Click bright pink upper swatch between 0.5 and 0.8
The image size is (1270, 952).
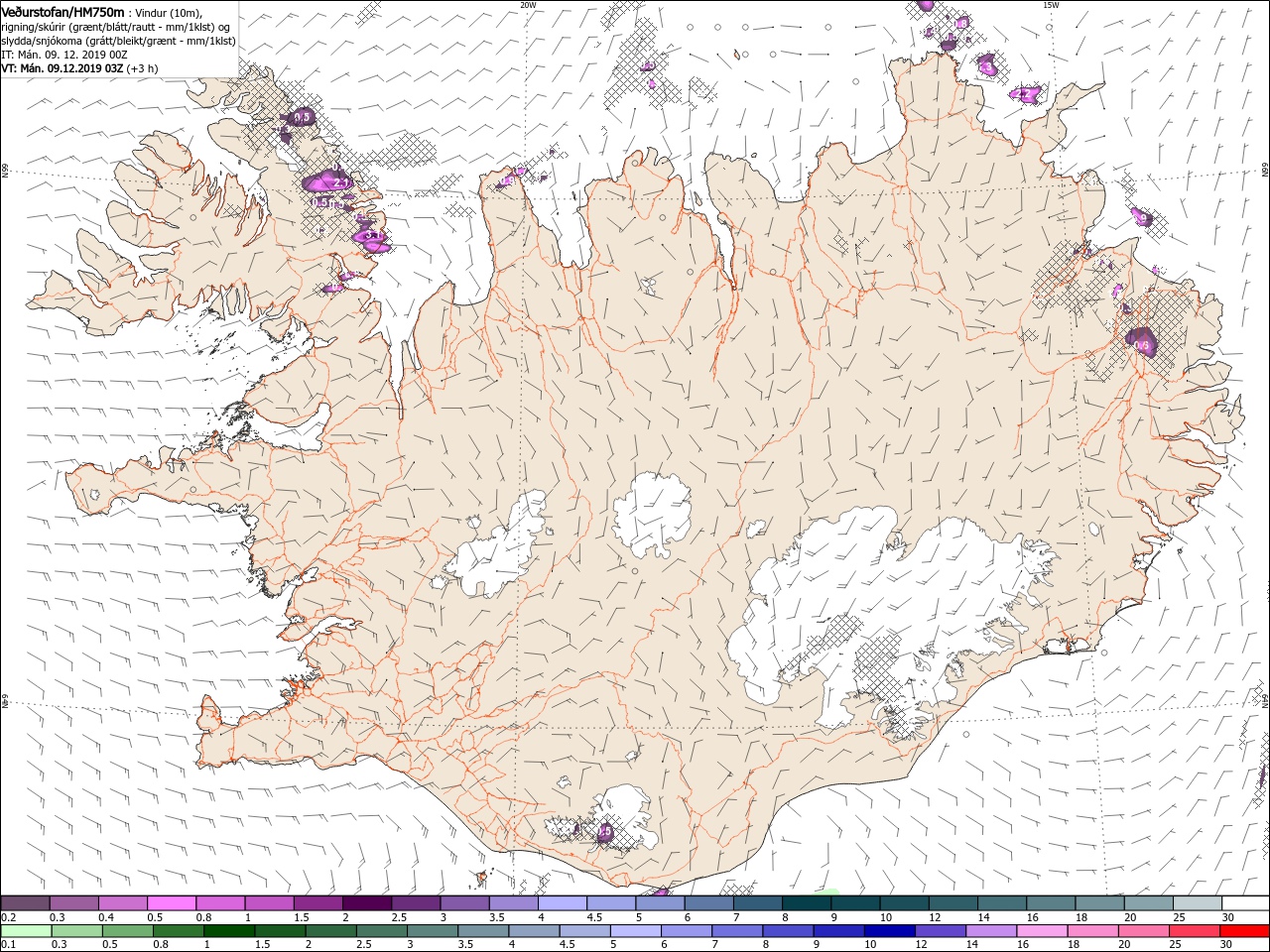[171, 903]
